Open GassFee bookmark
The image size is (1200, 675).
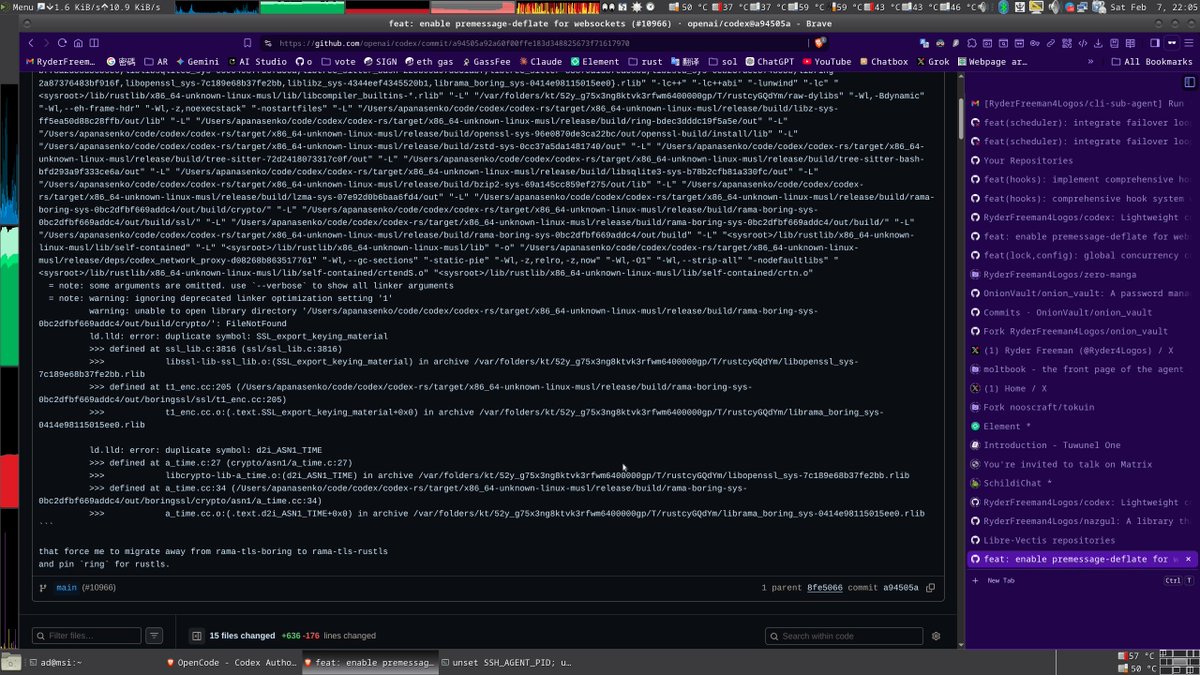point(485,61)
